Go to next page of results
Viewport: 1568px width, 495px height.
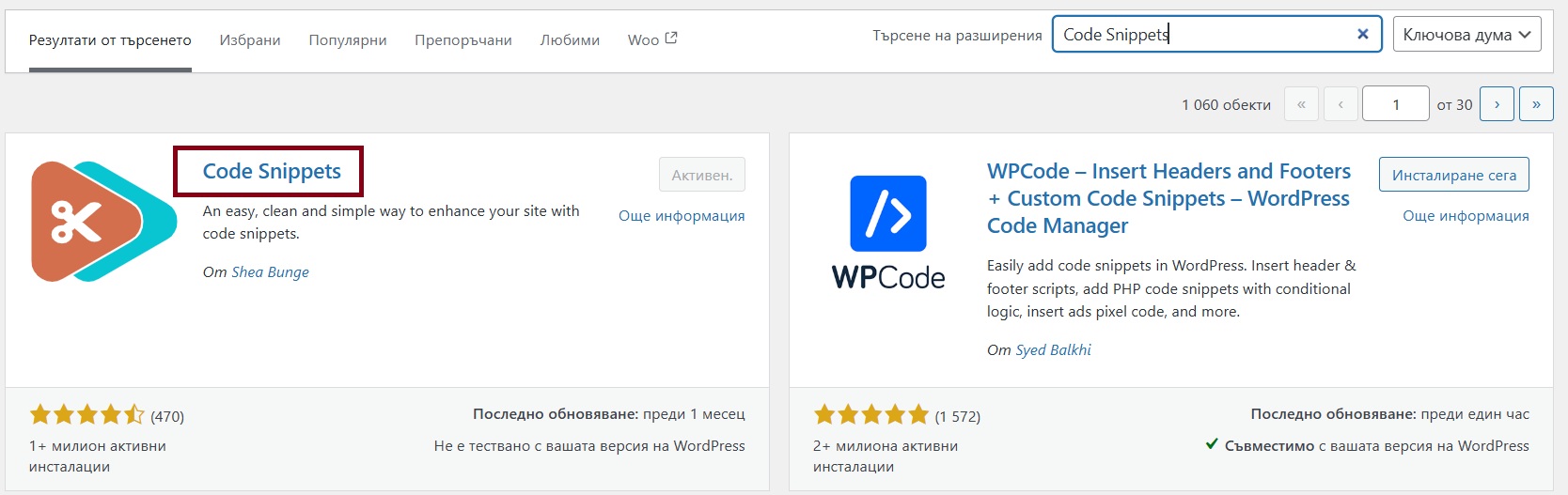point(1497,104)
